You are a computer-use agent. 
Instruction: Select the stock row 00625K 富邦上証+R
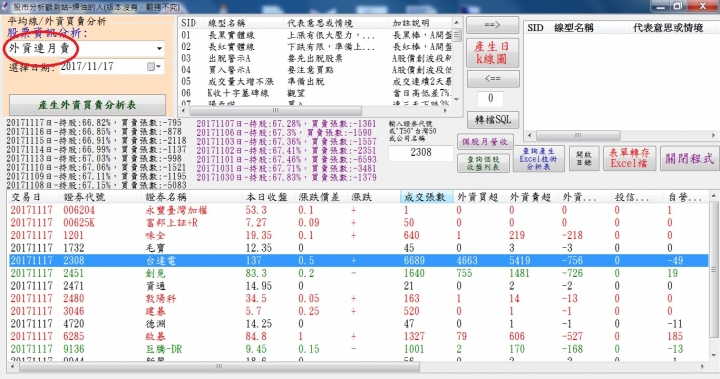click(x=358, y=223)
